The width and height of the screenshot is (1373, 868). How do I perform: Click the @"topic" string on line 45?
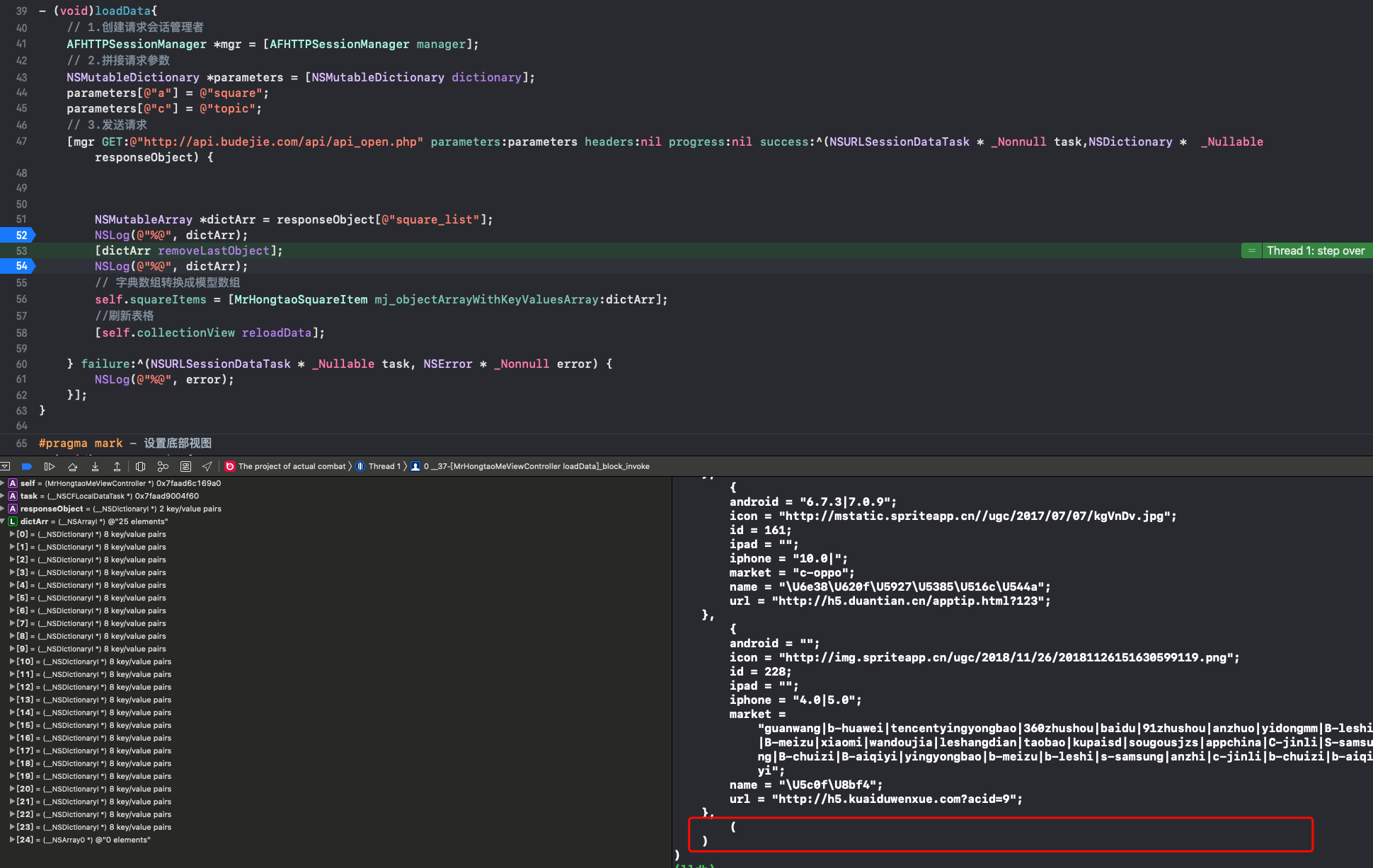[228, 108]
